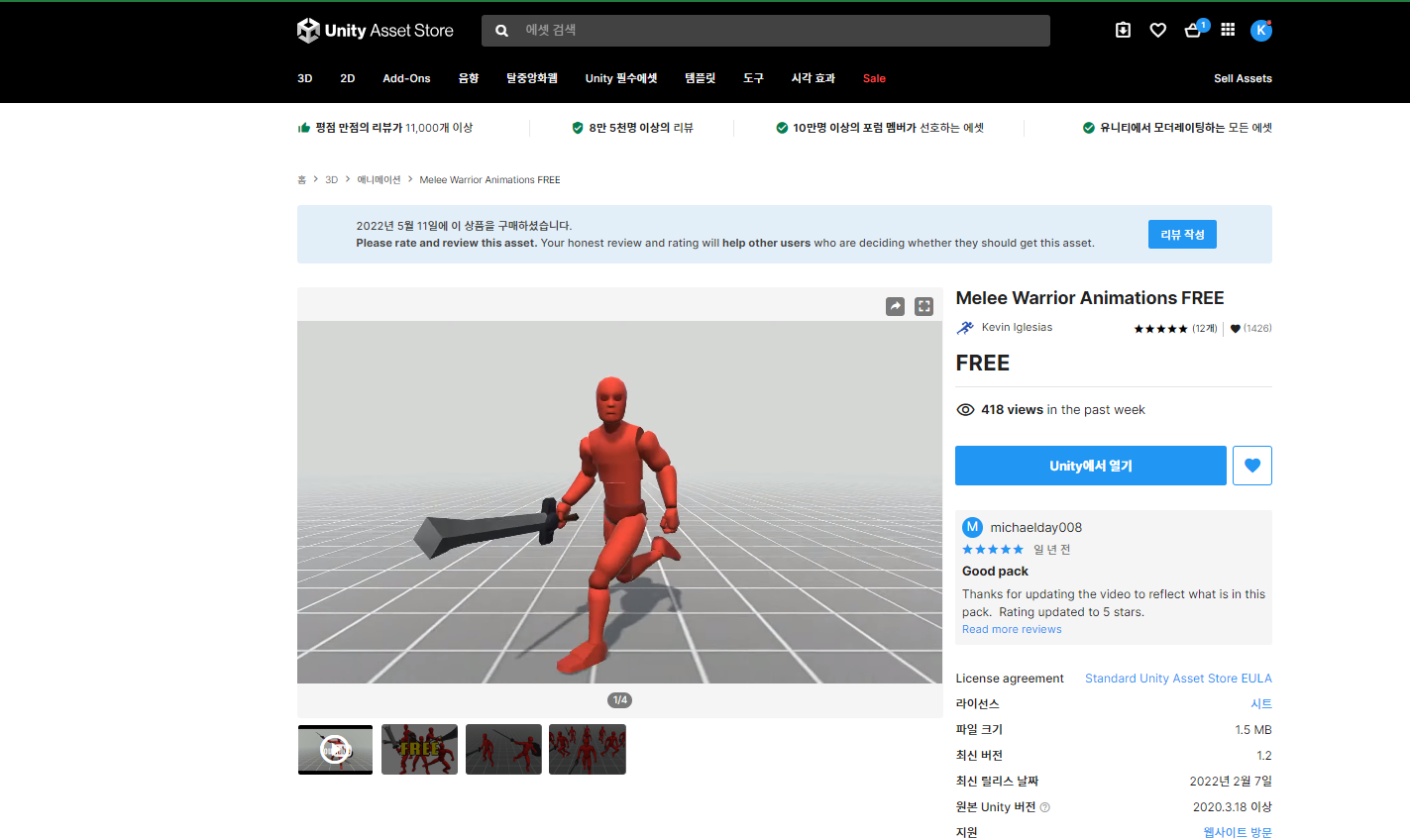Click the 1/4 image counter badge

click(619, 700)
